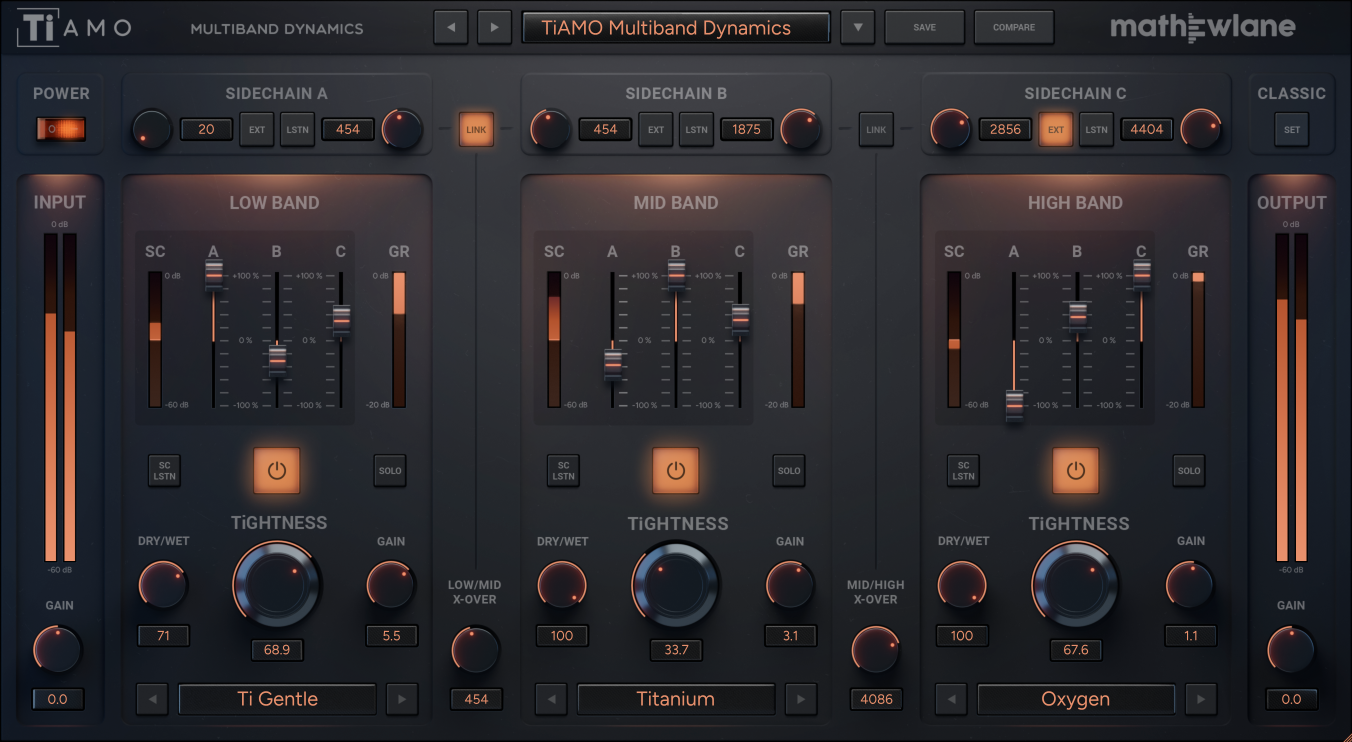The width and height of the screenshot is (1352, 742).
Task: Click the Low Band sidechain A fader
Action: tap(214, 275)
